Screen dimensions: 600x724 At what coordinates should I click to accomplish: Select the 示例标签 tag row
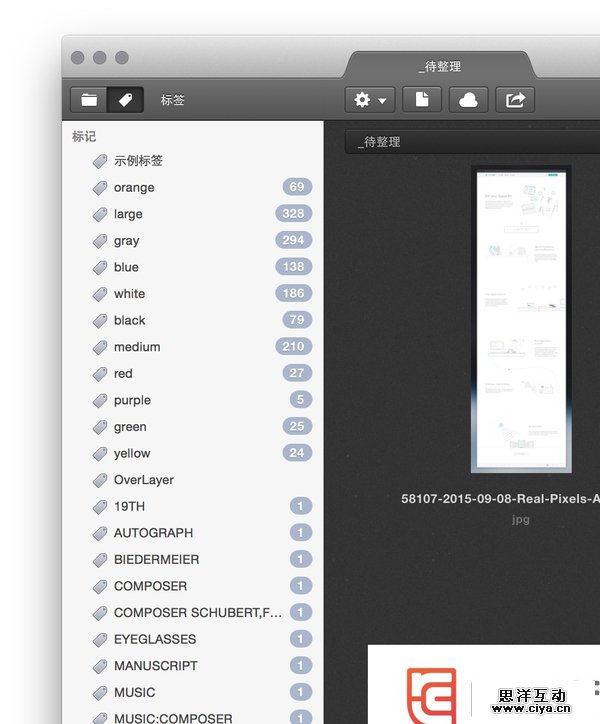point(193,161)
